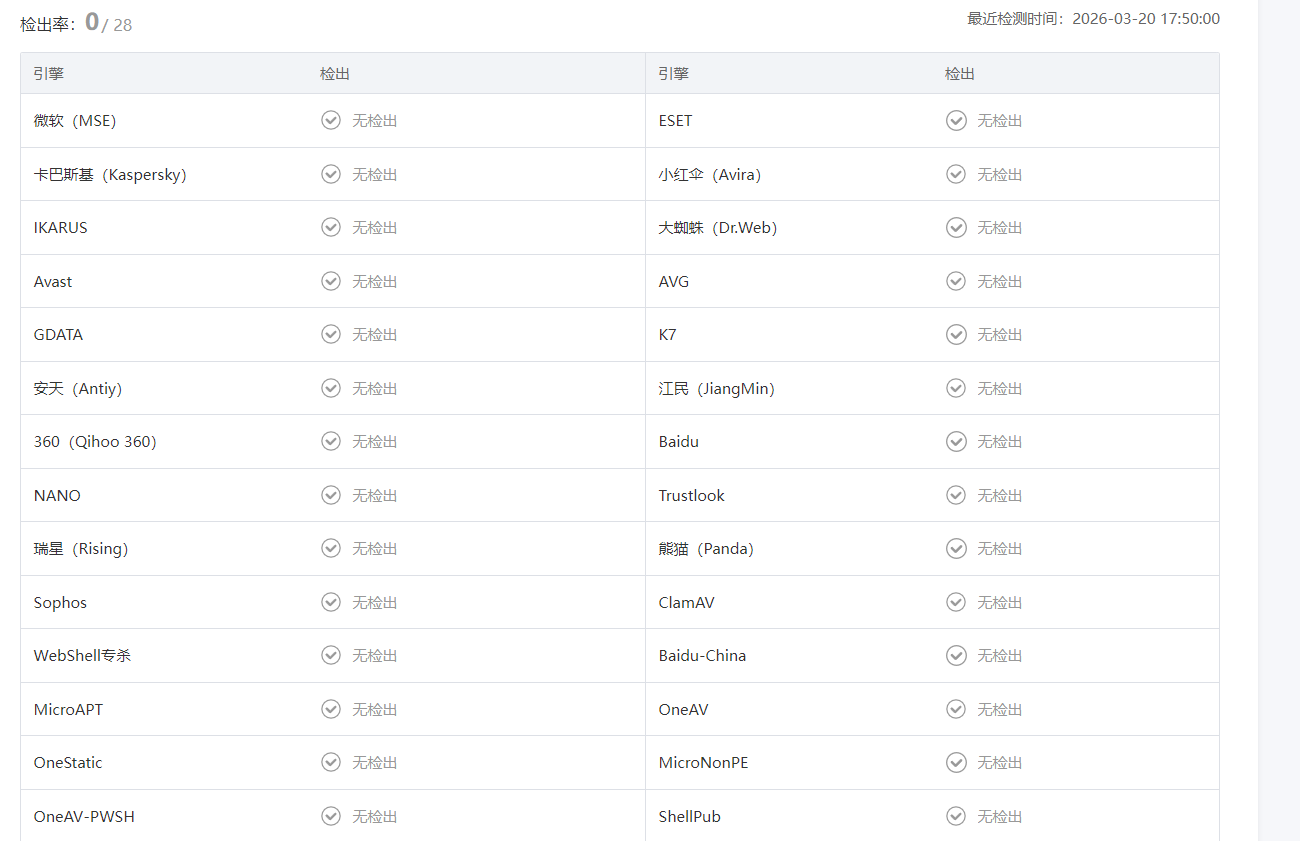Screen dimensions: 1300x841
Task: Click the 检出率 0 / 28 detection count
Action: click(76, 23)
